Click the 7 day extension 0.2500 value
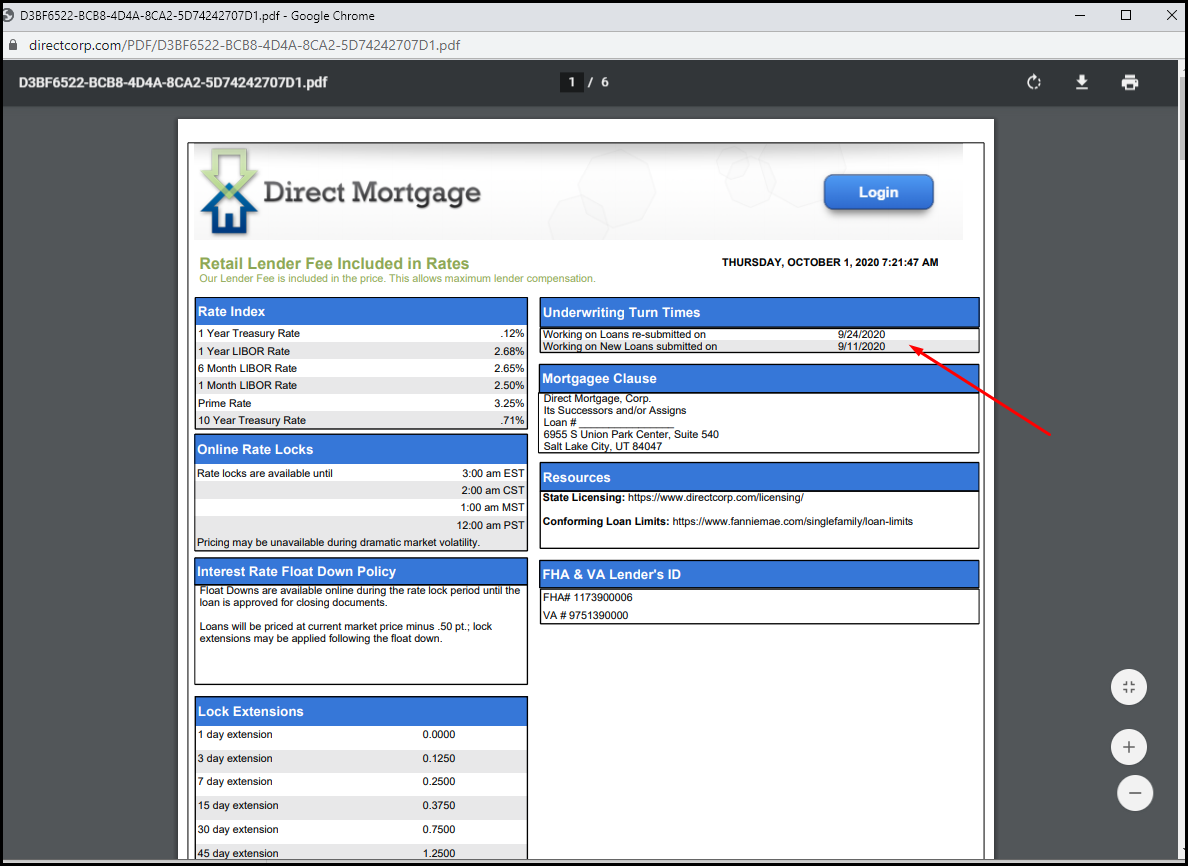Viewport: 1188px width, 866px height. pyautogui.click(x=439, y=782)
